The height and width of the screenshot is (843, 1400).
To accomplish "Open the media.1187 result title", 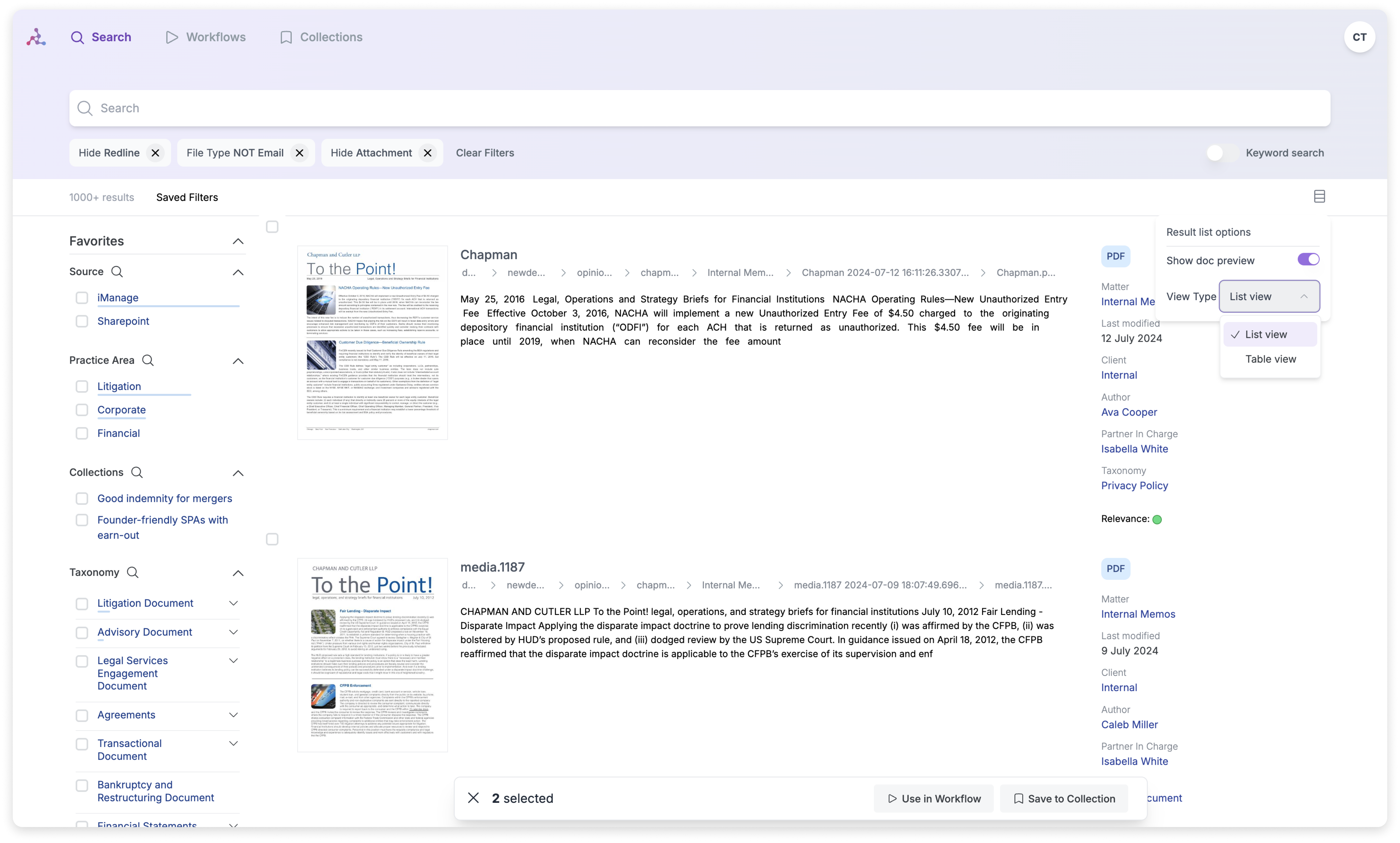I will (492, 567).
